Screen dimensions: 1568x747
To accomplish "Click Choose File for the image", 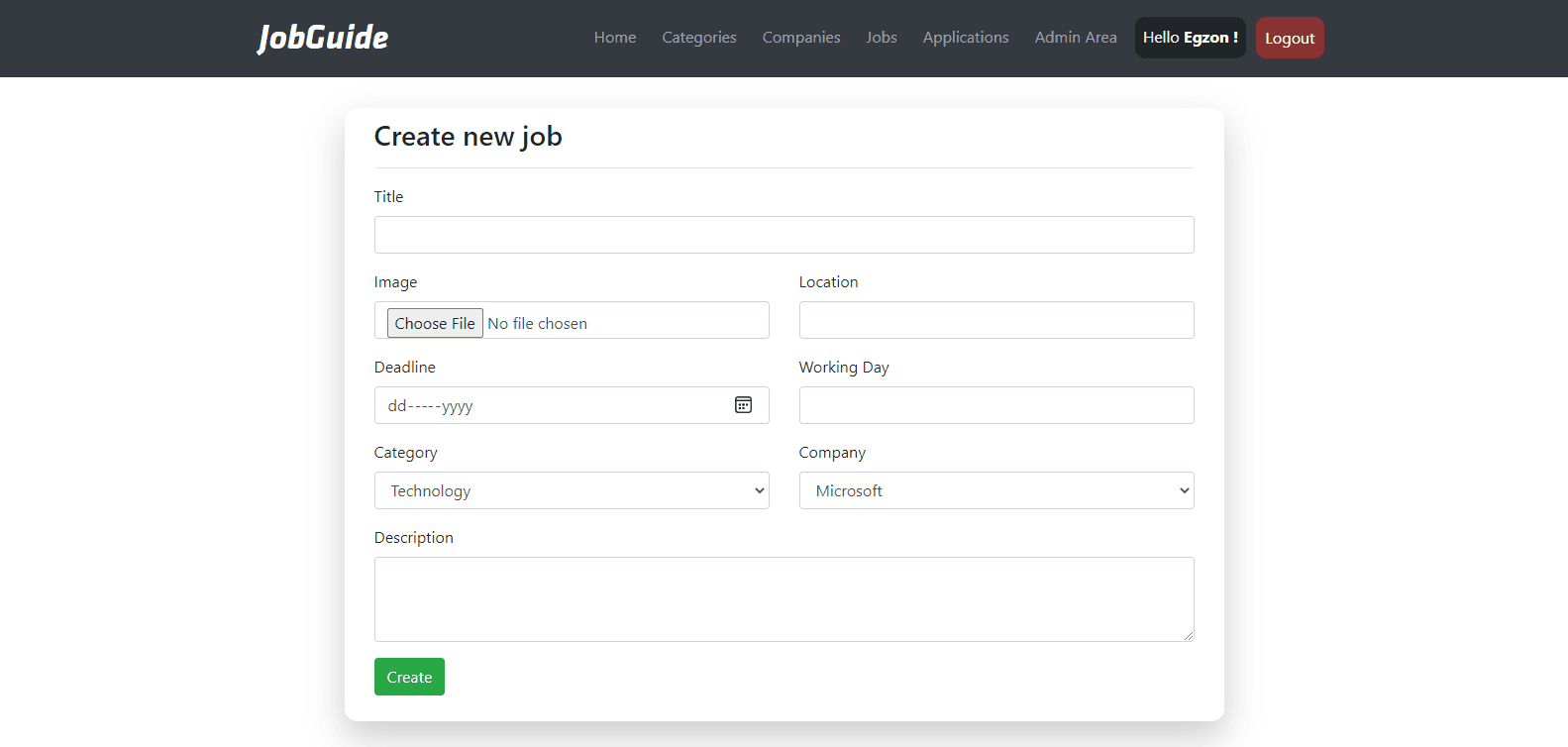I will 435,323.
